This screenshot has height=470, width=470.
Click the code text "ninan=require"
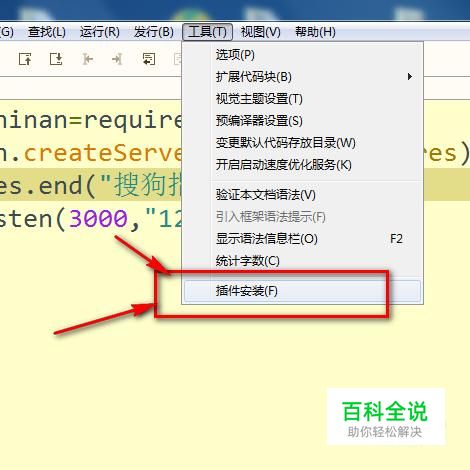[x=91, y=121]
